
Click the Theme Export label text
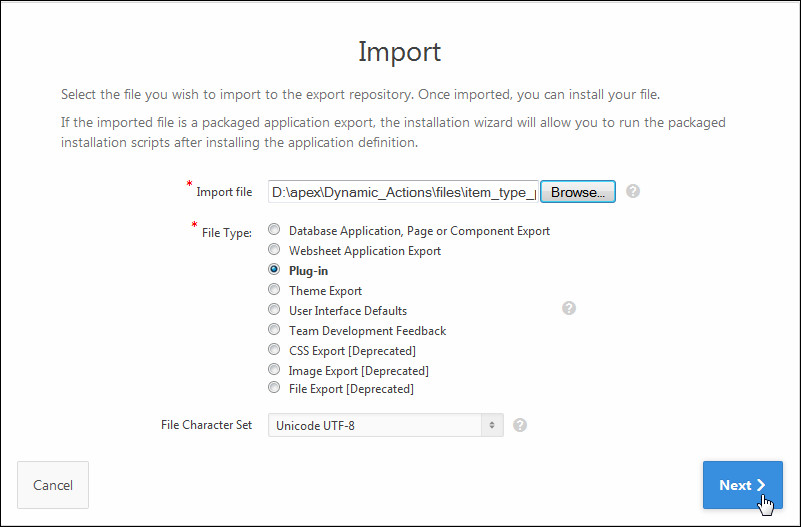pyautogui.click(x=325, y=291)
